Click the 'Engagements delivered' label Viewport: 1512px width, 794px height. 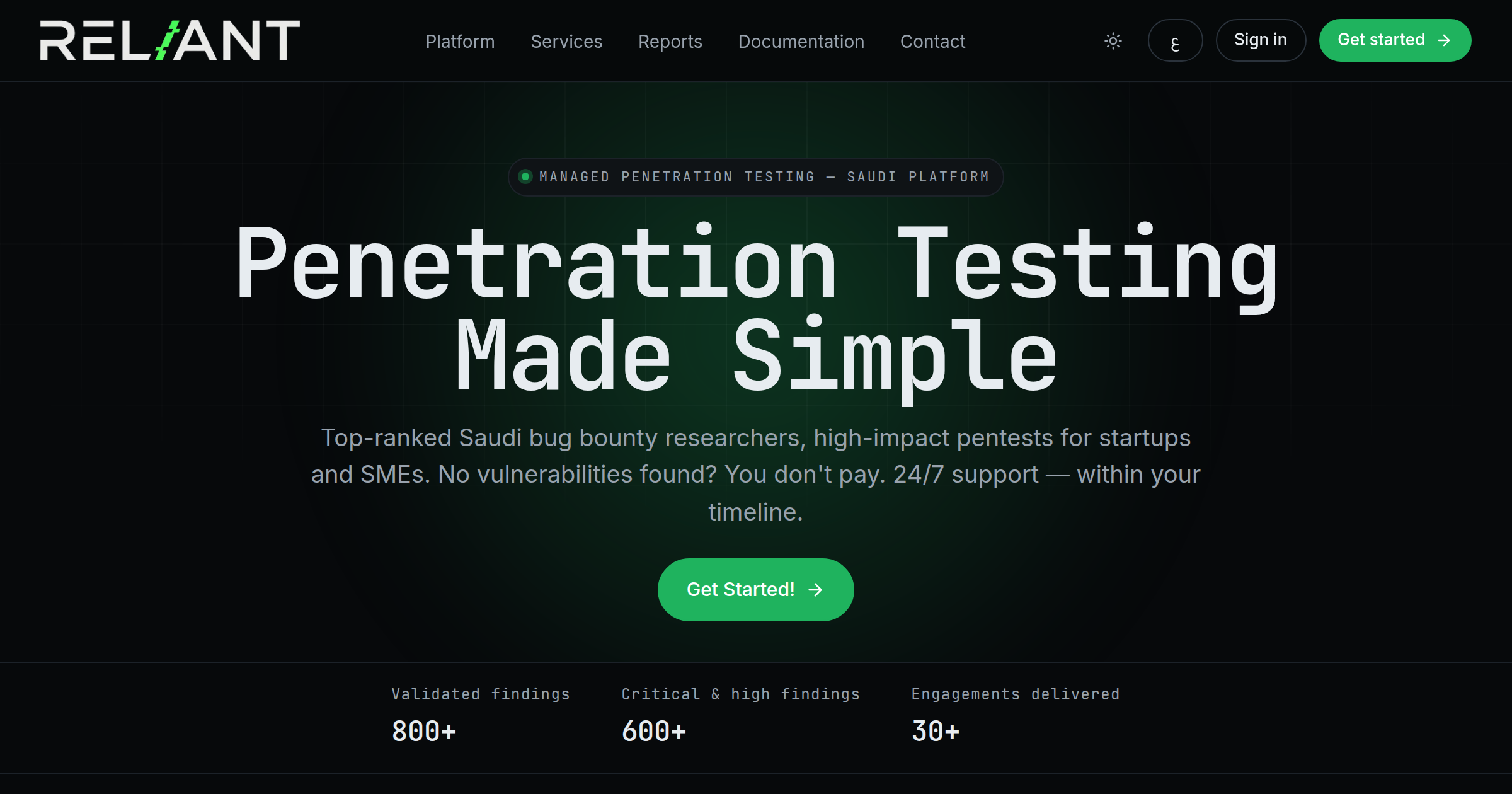tap(1016, 694)
